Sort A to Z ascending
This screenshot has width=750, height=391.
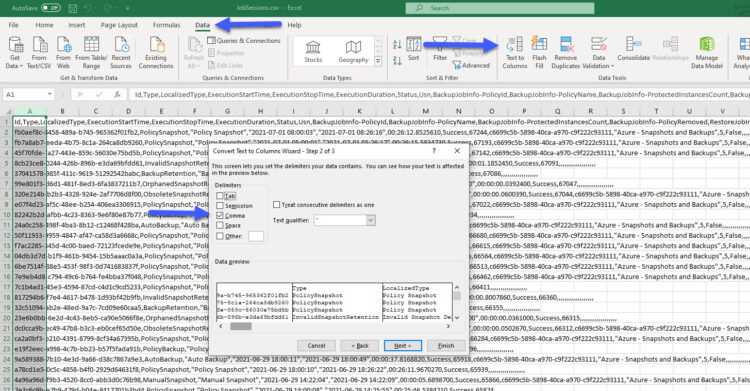pyautogui.click(x=397, y=44)
